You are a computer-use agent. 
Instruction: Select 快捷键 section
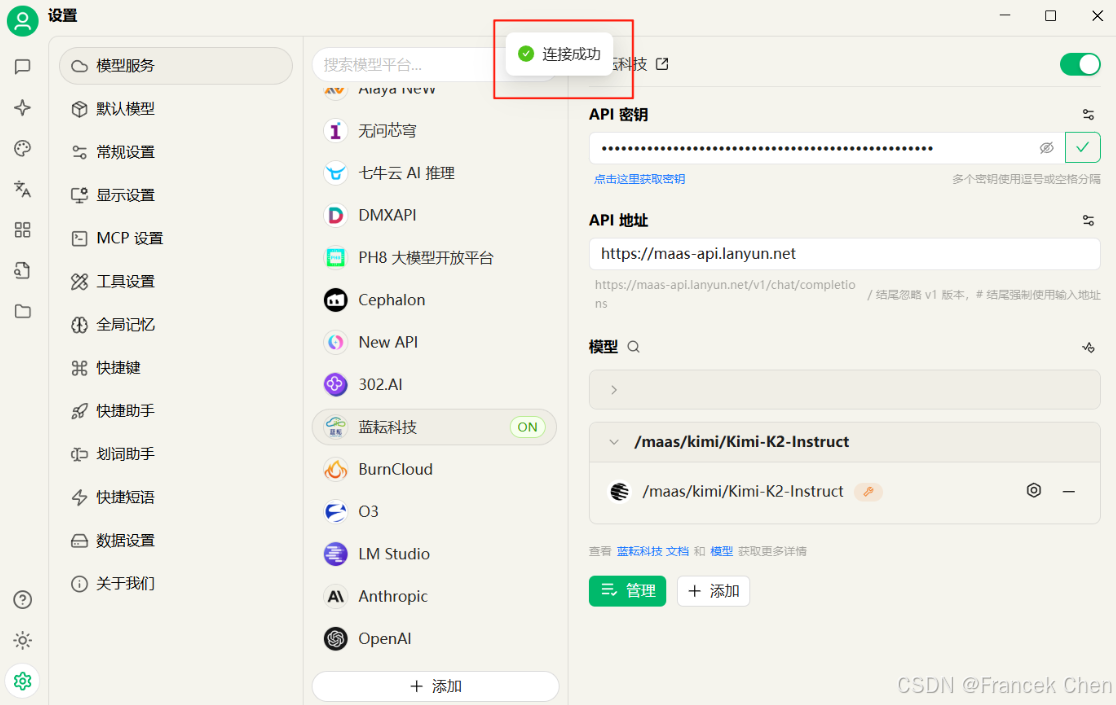(x=176, y=368)
